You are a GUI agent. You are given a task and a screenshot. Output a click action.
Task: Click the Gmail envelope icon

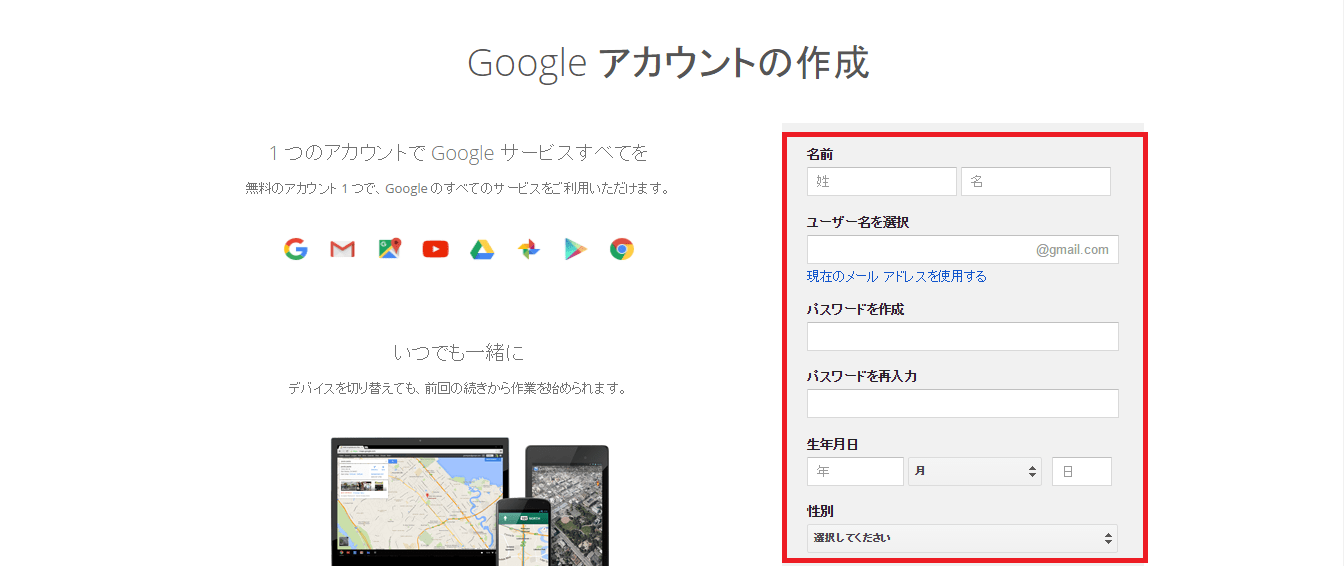[342, 250]
